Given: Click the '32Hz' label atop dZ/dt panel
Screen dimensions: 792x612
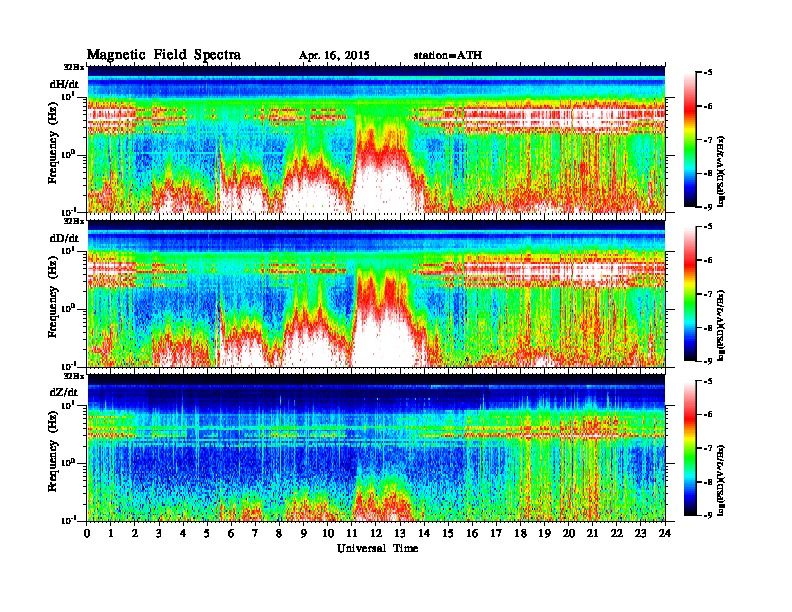Looking at the screenshot, I should pos(74,376).
